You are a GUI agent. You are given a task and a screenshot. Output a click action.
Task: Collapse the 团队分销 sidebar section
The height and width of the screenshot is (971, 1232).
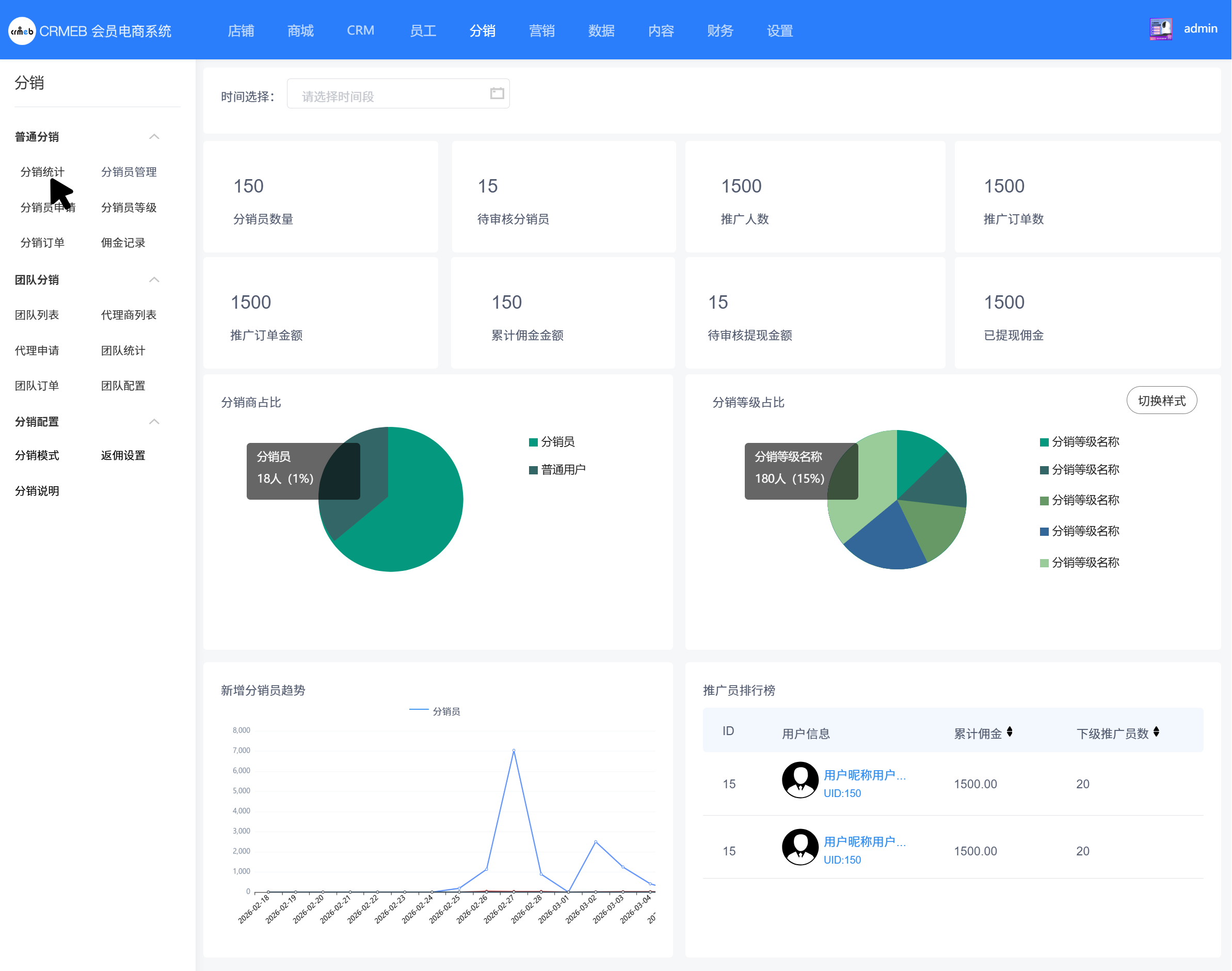tap(154, 280)
